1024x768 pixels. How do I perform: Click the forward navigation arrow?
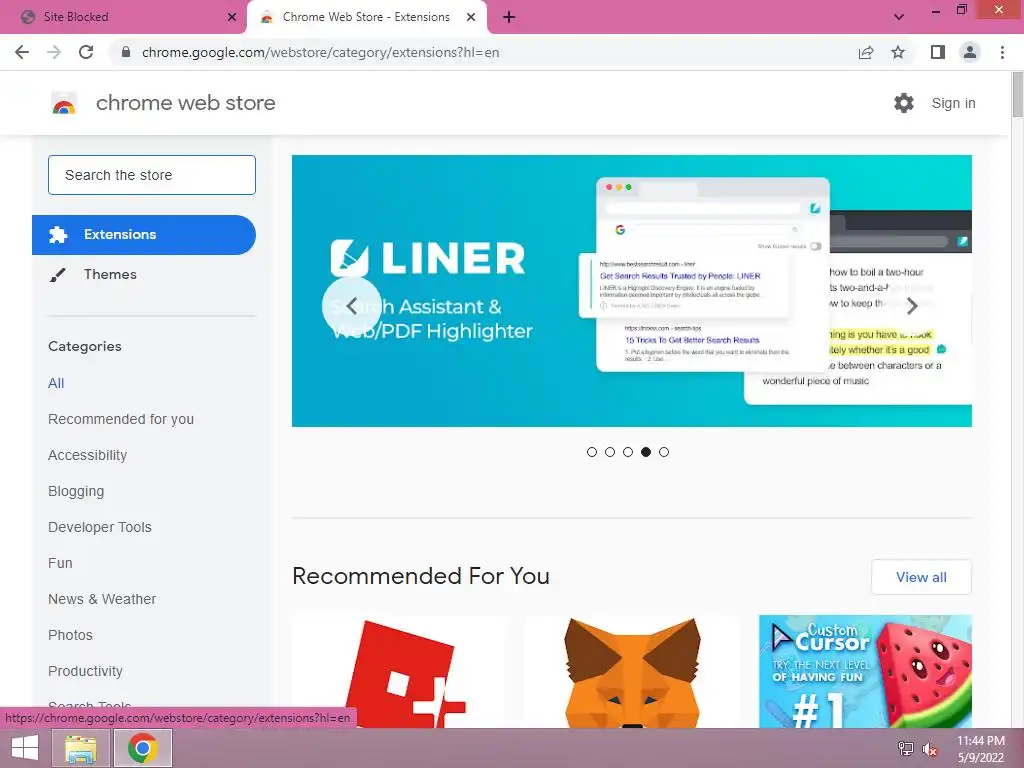pyautogui.click(x=54, y=52)
